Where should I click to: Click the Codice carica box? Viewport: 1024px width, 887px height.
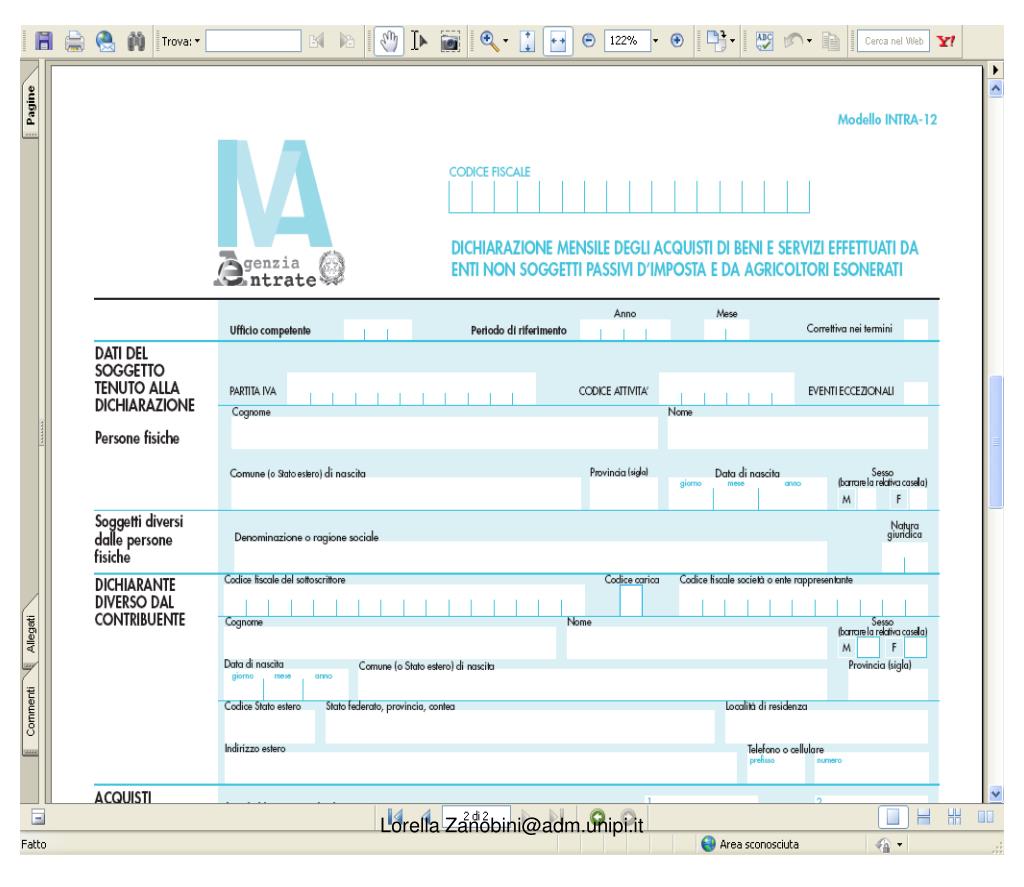pyautogui.click(x=631, y=600)
